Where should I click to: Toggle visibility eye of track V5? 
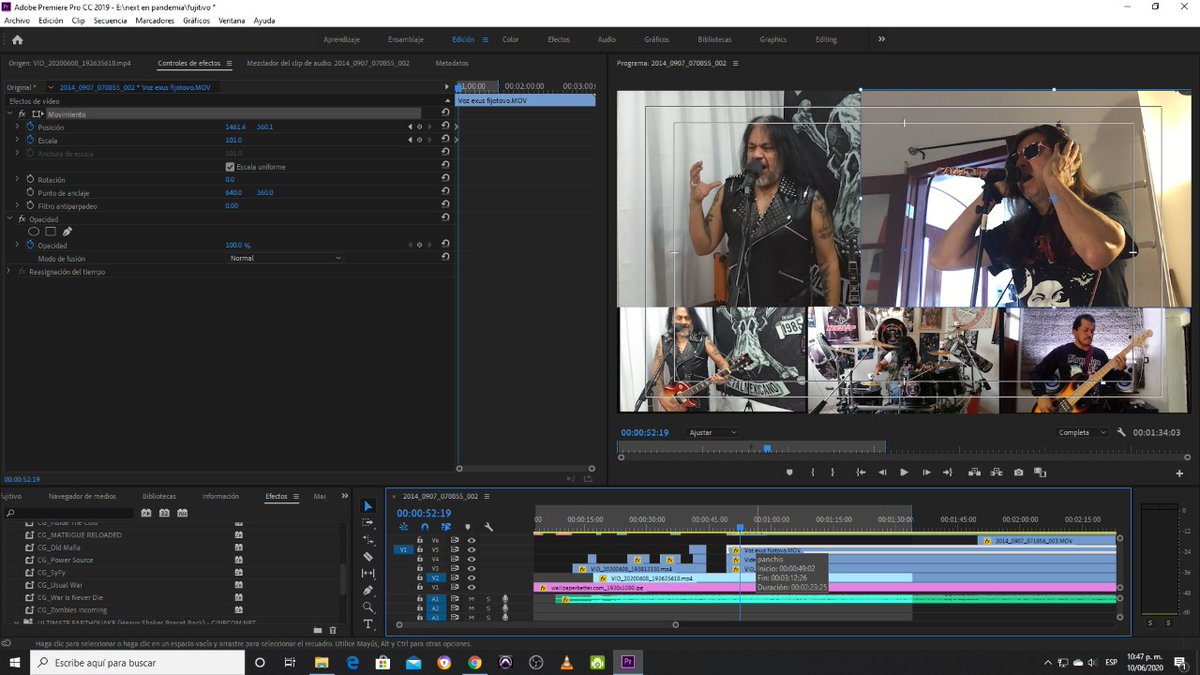coord(471,550)
